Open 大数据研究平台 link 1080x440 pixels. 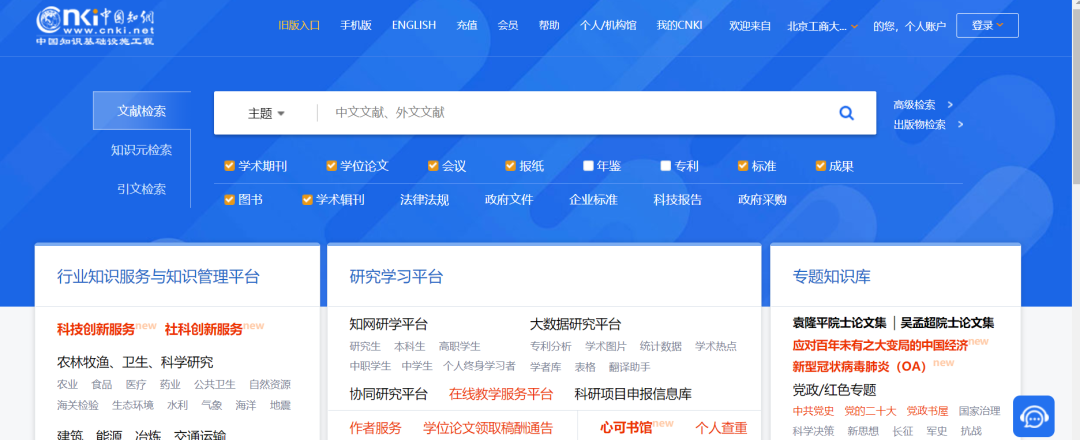point(575,324)
